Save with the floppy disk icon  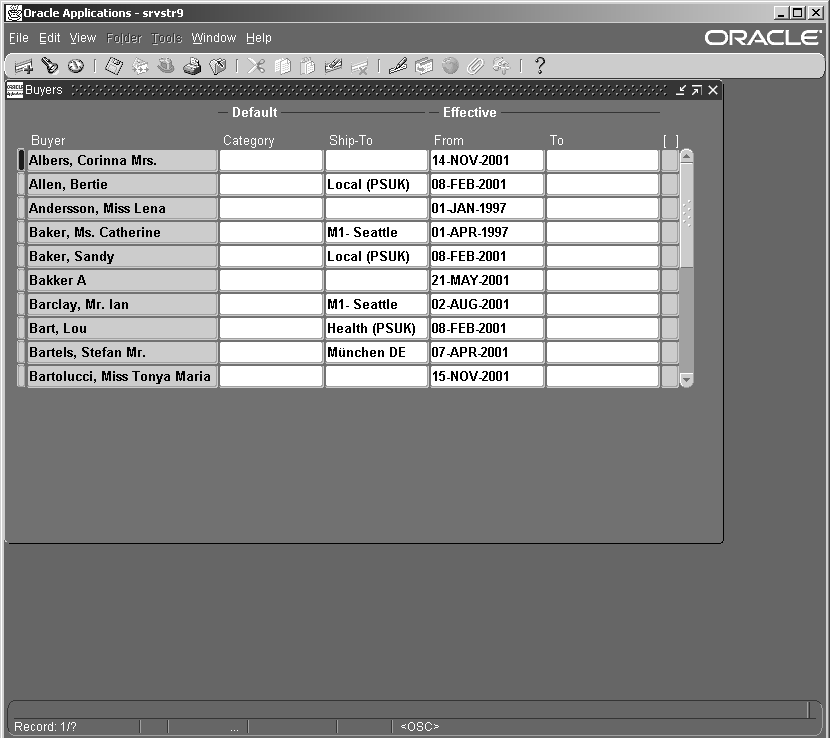coord(114,66)
